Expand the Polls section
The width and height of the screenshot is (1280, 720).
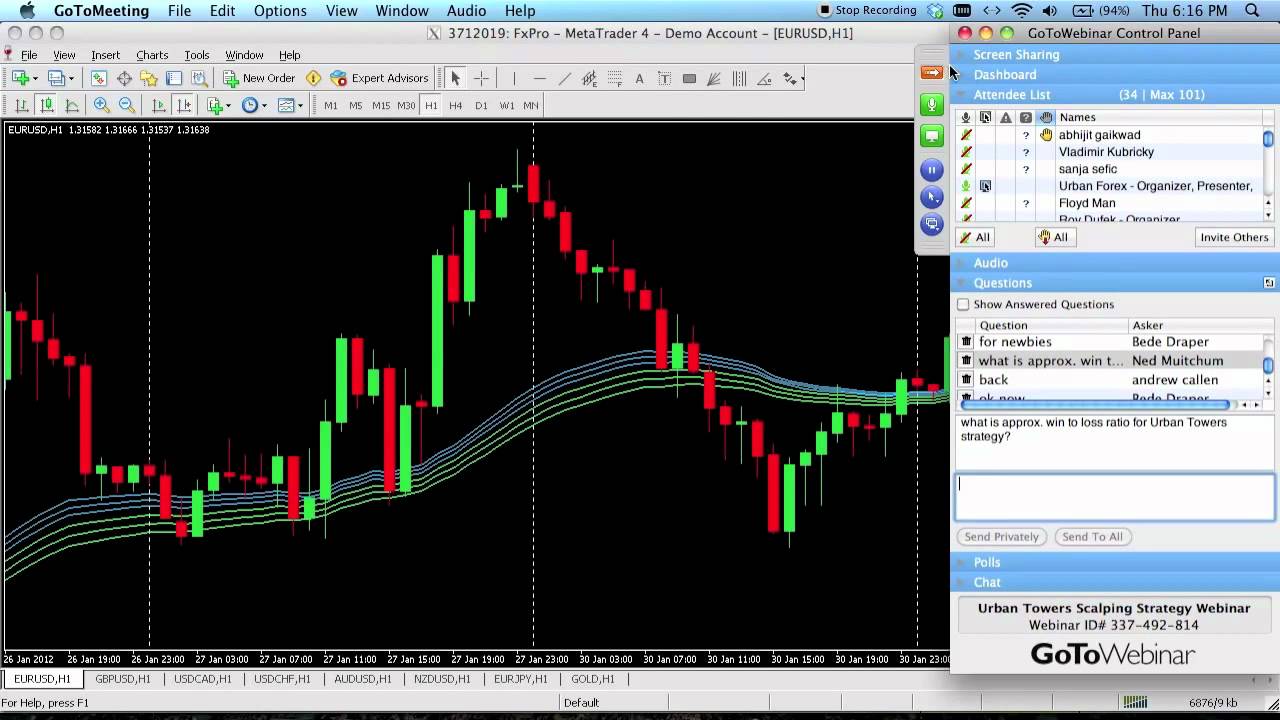pyautogui.click(x=1115, y=563)
